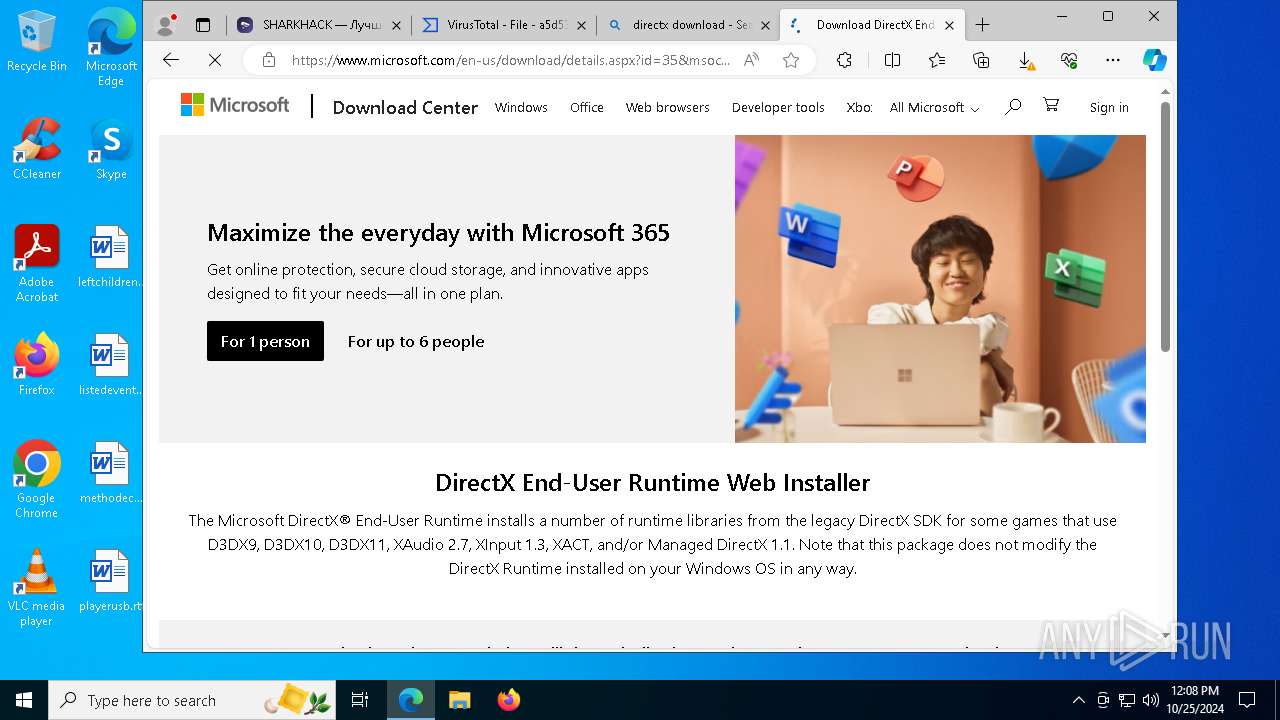Click the Sign in link
The height and width of the screenshot is (720, 1280).
click(1109, 107)
